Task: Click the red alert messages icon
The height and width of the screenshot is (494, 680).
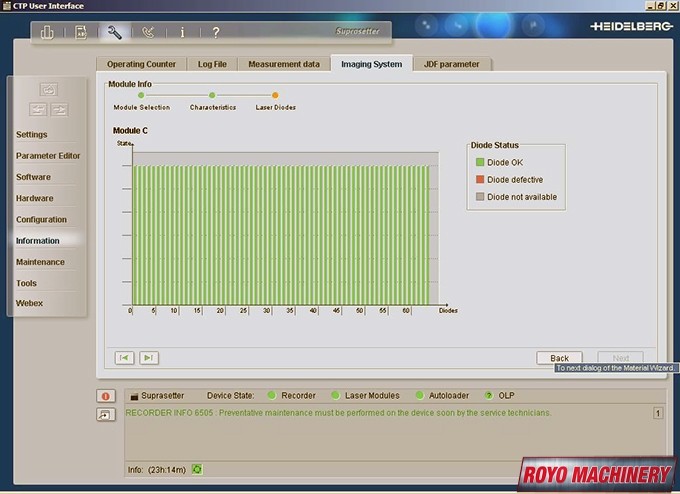Action: tap(105, 395)
